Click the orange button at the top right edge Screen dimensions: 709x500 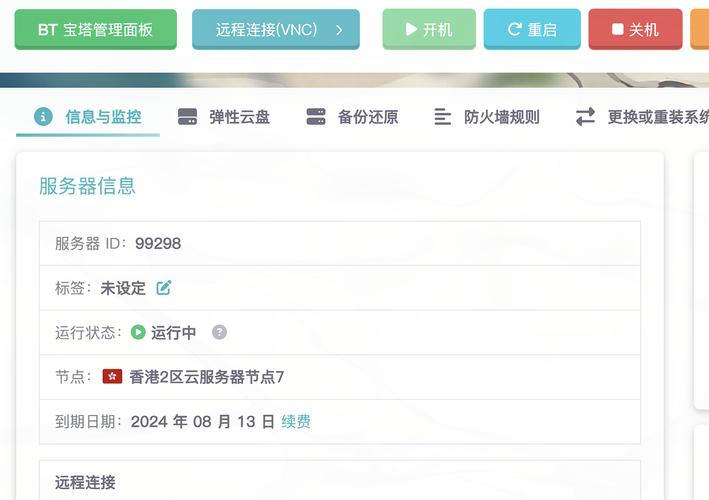[700, 29]
